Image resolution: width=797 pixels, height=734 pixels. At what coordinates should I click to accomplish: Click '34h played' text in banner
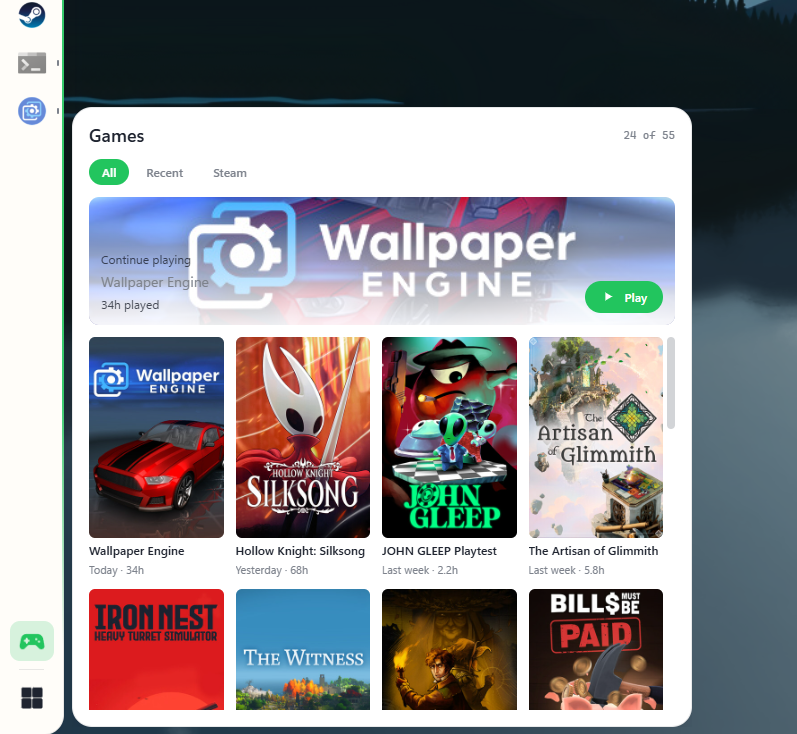tap(130, 305)
